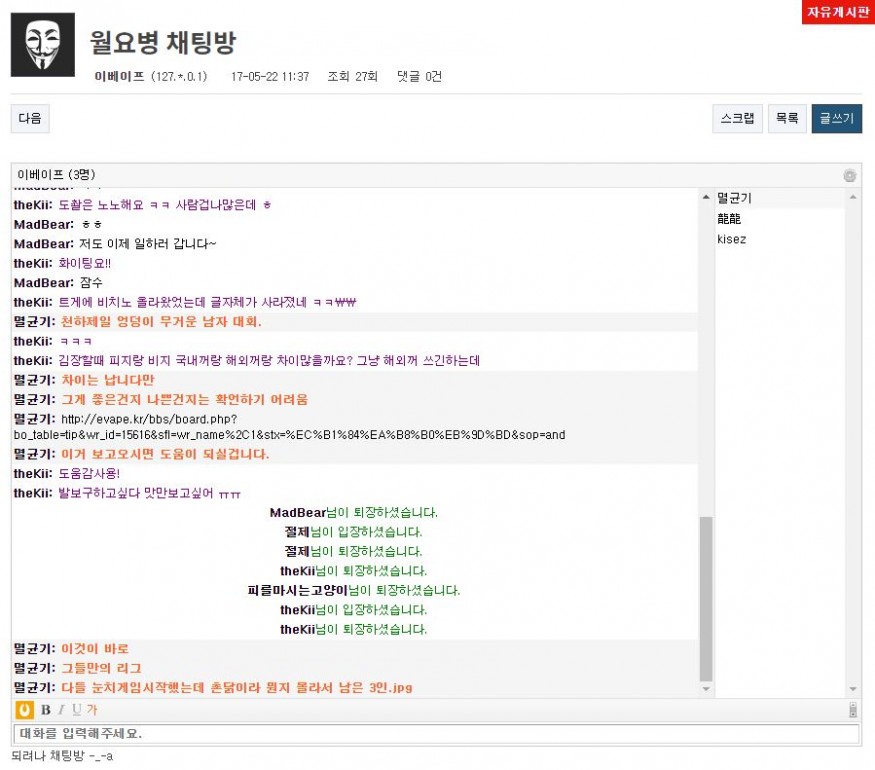Click chat message scrollbar up arrow

pos(706,196)
